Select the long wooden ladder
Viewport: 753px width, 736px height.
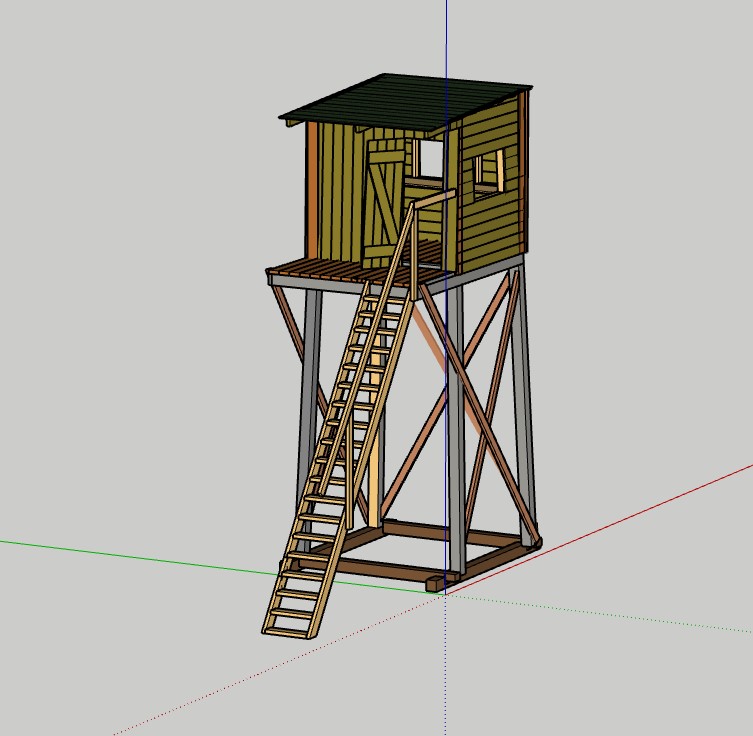pyautogui.click(x=337, y=461)
